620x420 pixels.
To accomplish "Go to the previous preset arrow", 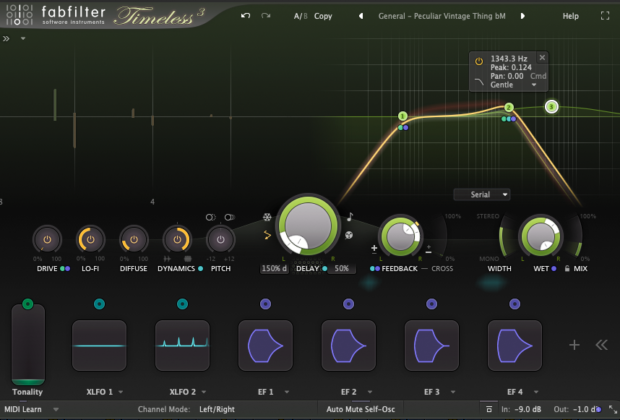I will coord(361,16).
